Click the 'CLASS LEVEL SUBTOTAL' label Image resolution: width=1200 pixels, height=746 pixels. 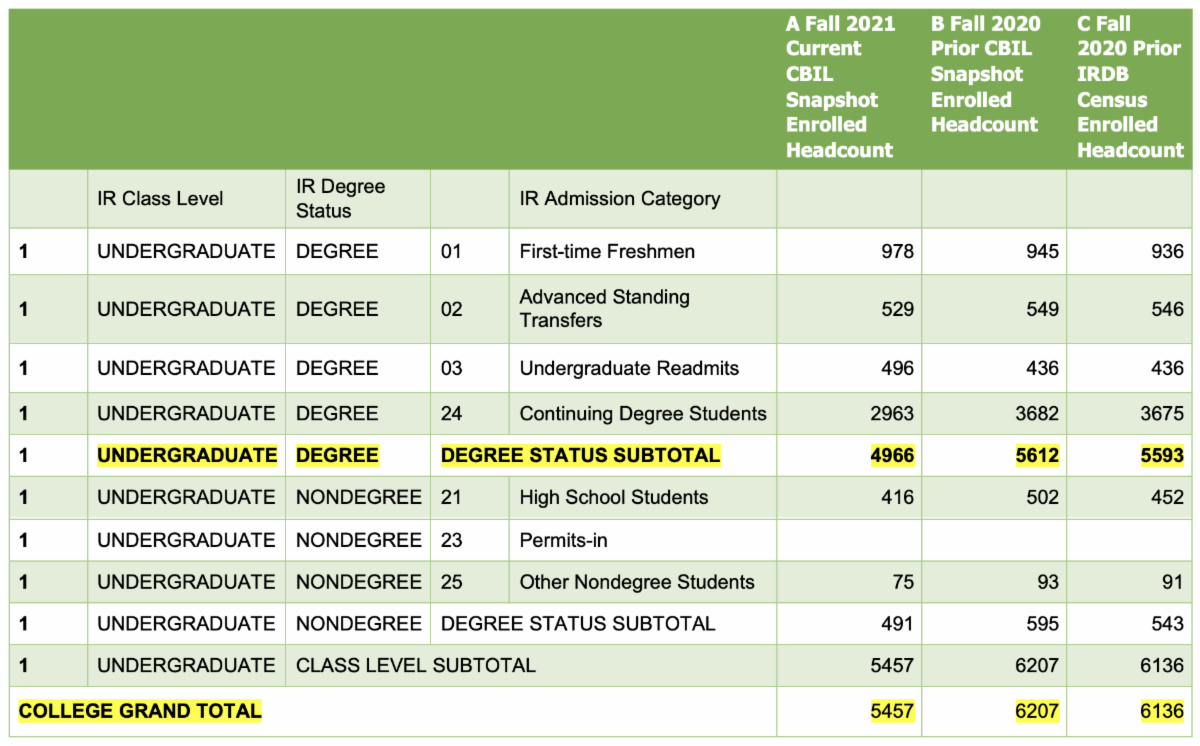click(415, 665)
